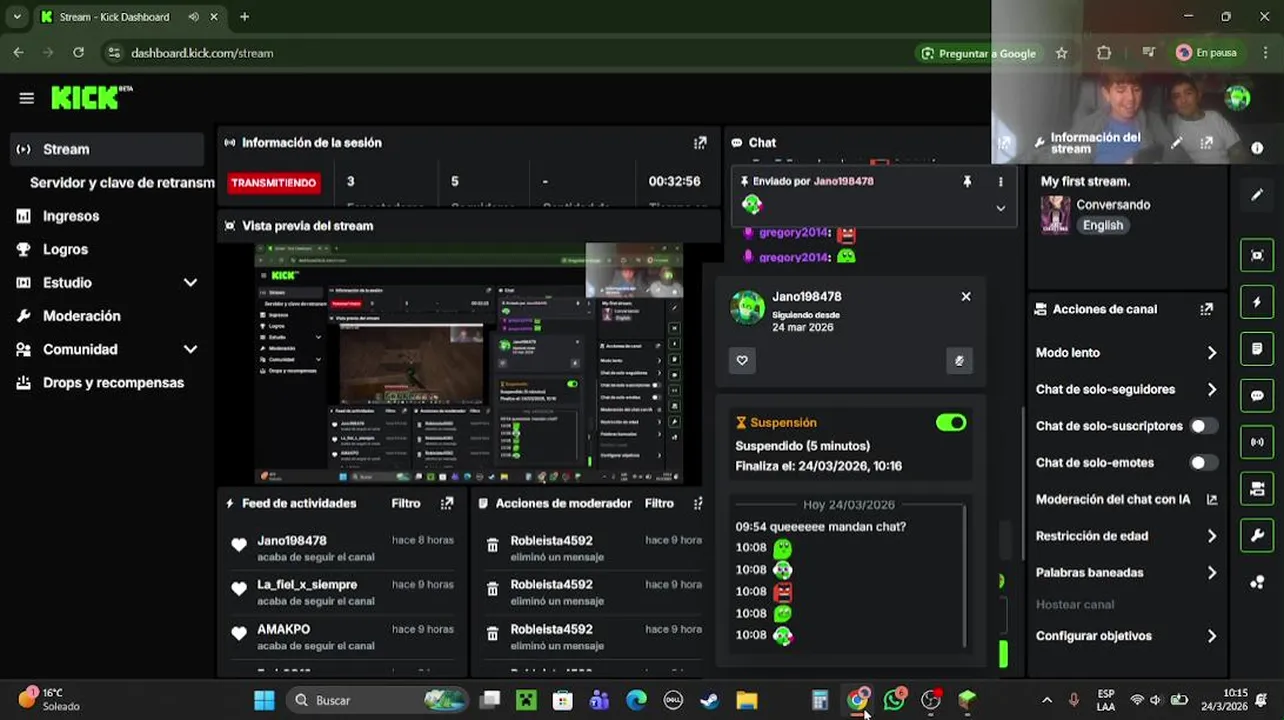Screen dimensions: 1284x720
Task: Open Moderación in the sidebar
Action: click(81, 316)
